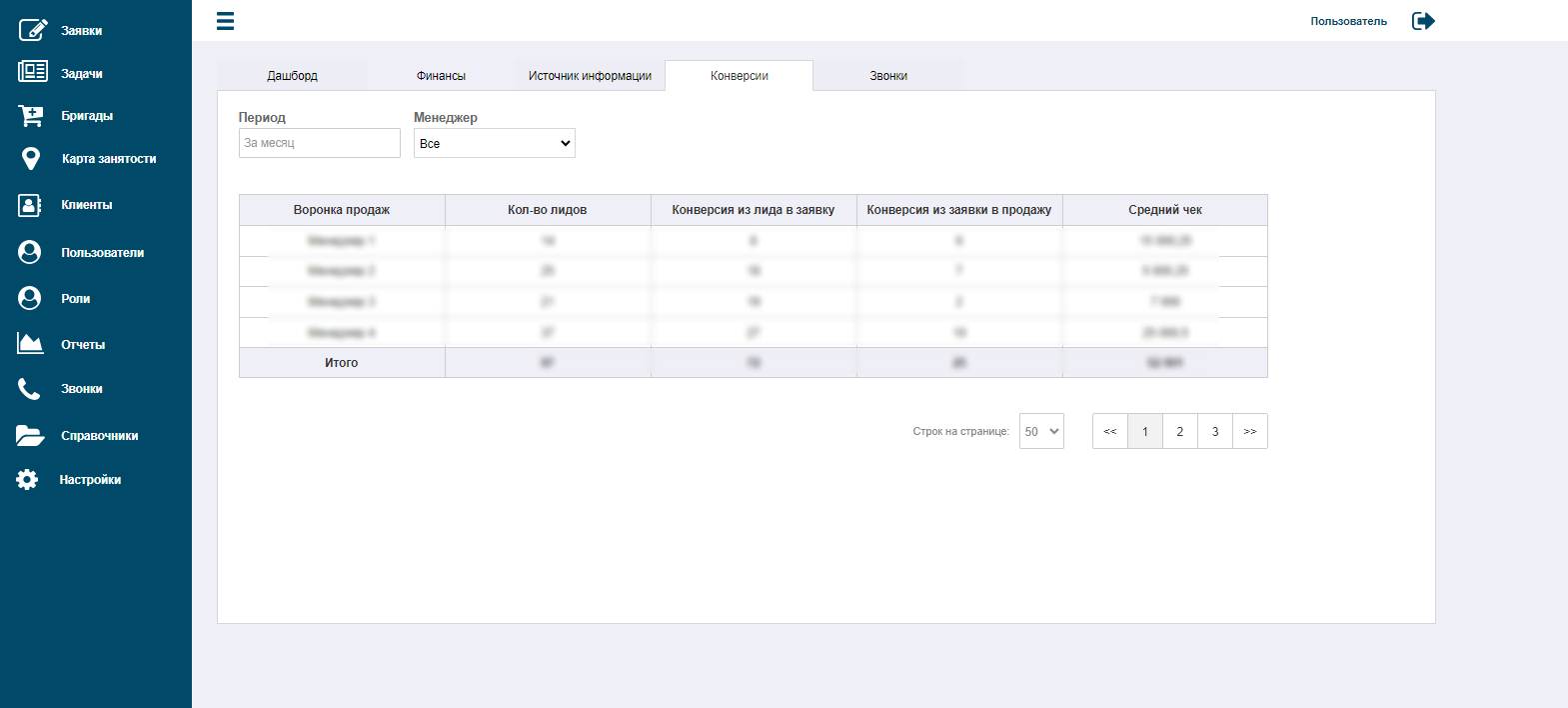
Task: Click the Клиенты contact card icon
Action: pyautogui.click(x=30, y=205)
